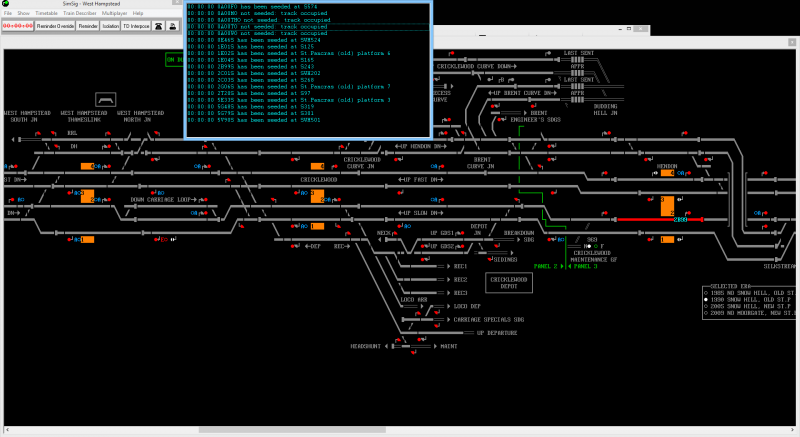The width and height of the screenshot is (800, 437).
Task: Click the bridge symbol above West Hampstead Thameslink
Action: (x=106, y=99)
